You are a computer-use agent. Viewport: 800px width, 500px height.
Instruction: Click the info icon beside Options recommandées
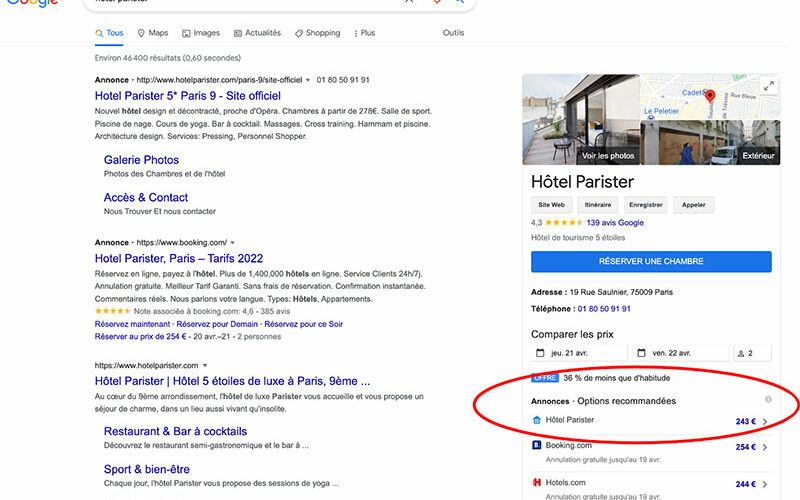pyautogui.click(x=768, y=400)
